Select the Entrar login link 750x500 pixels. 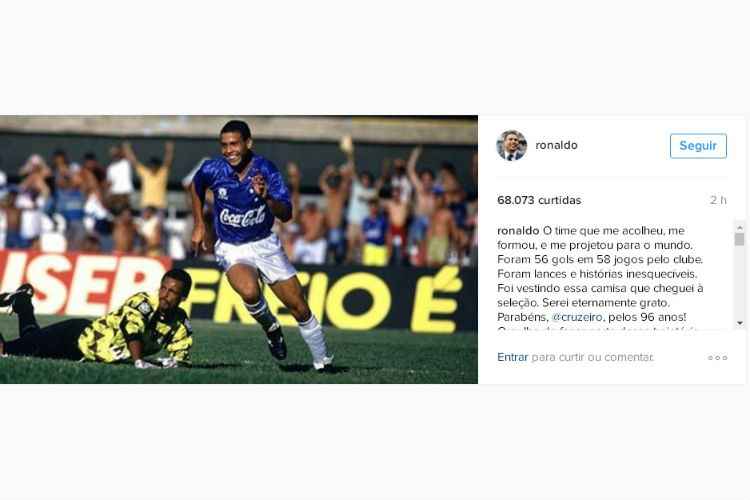512,357
